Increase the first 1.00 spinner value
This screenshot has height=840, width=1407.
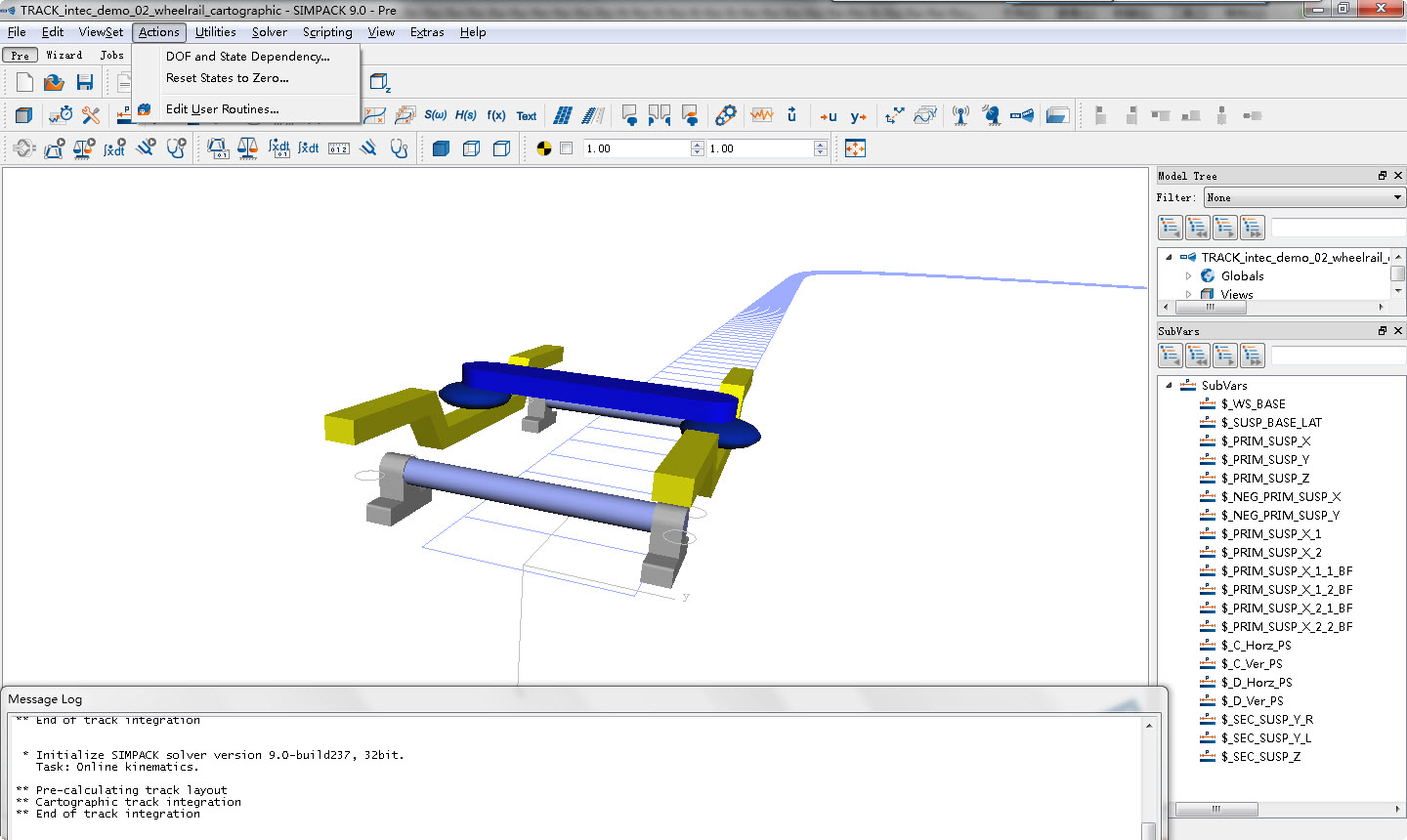697,145
